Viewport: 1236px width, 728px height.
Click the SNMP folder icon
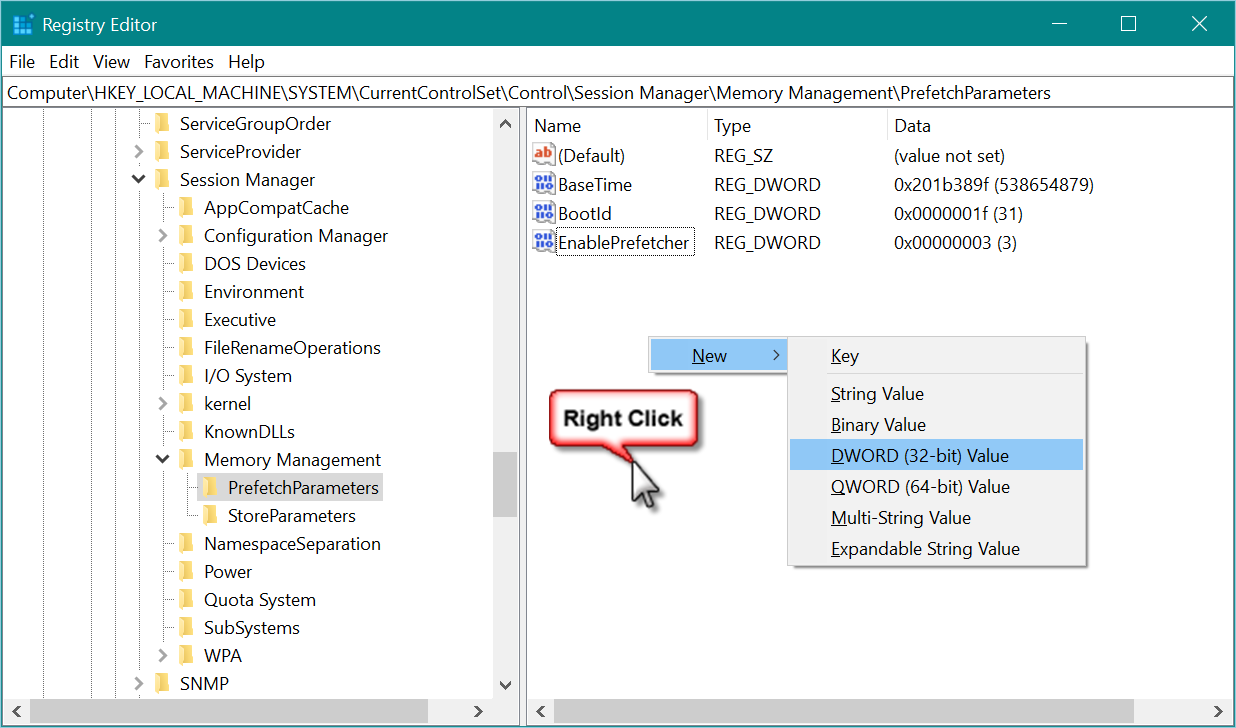(162, 684)
